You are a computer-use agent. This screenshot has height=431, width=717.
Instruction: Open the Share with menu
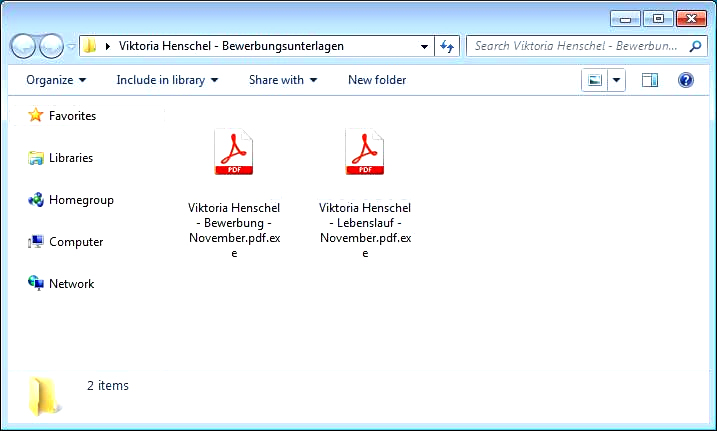[x=283, y=80]
